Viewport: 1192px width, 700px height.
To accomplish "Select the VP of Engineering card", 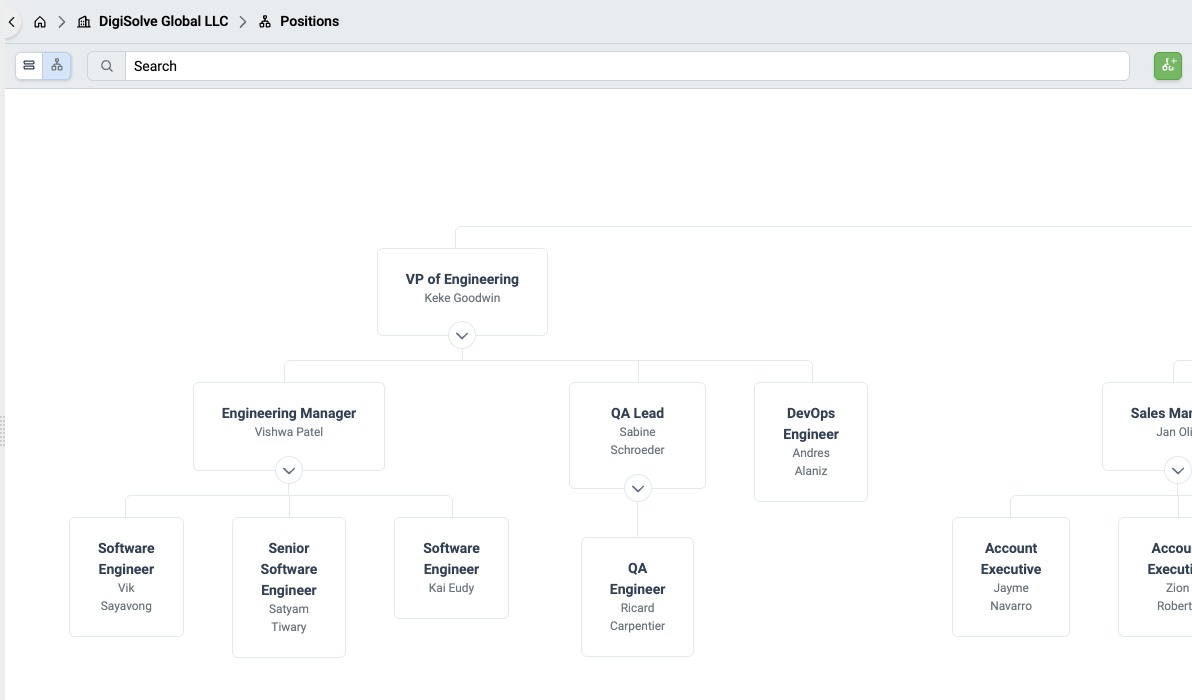I will tap(462, 292).
